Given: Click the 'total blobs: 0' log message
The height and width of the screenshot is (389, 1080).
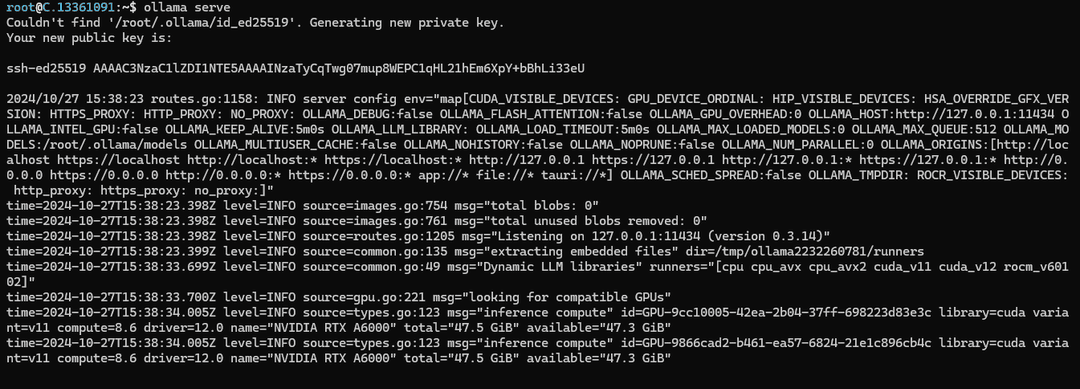Looking at the screenshot, I should [x=540, y=205].
